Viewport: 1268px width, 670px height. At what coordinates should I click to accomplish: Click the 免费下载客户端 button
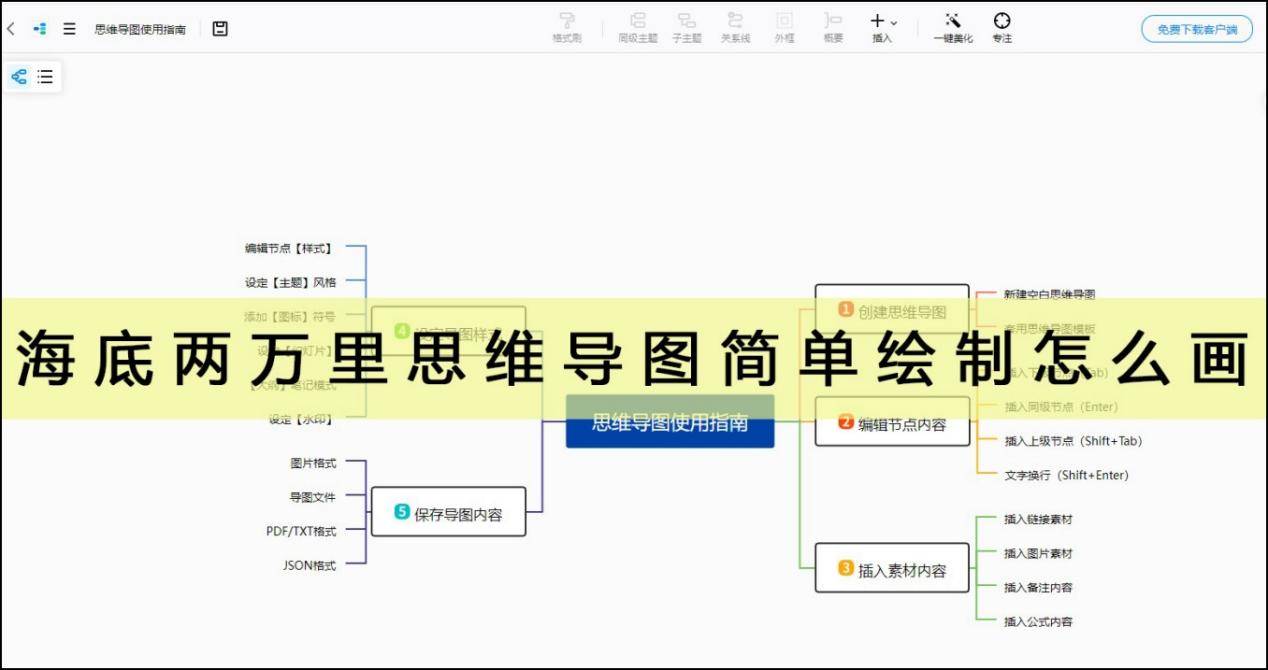pyautogui.click(x=1196, y=29)
